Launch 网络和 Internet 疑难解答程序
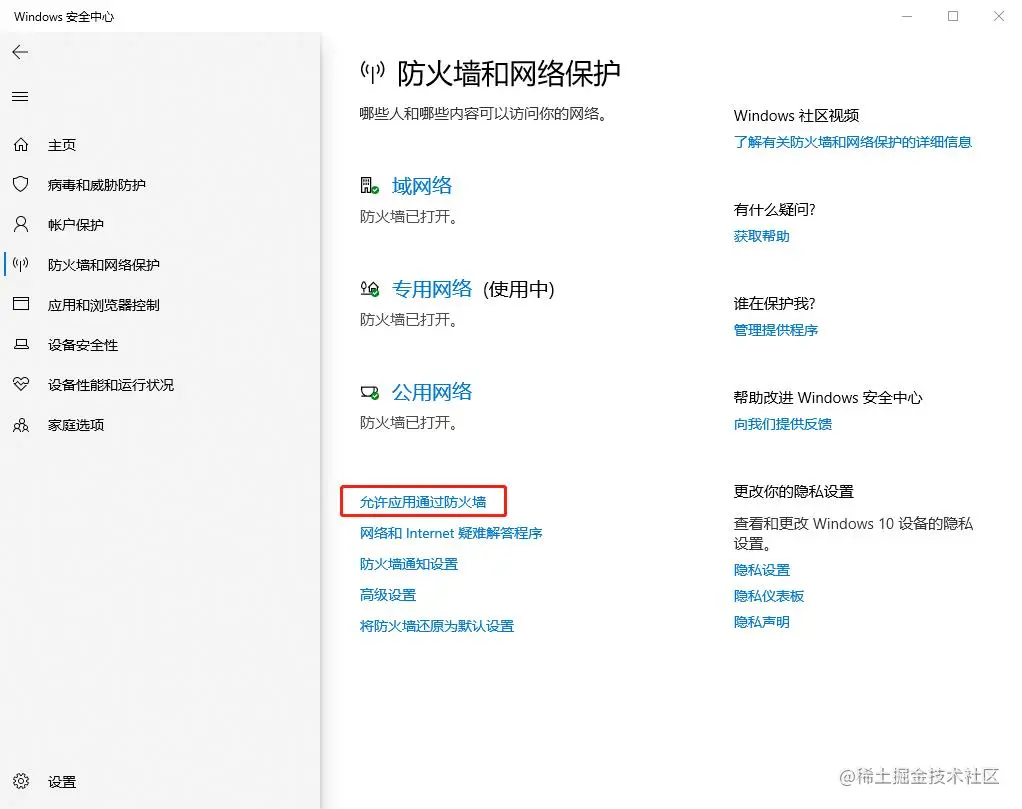1022x809 pixels. click(451, 533)
